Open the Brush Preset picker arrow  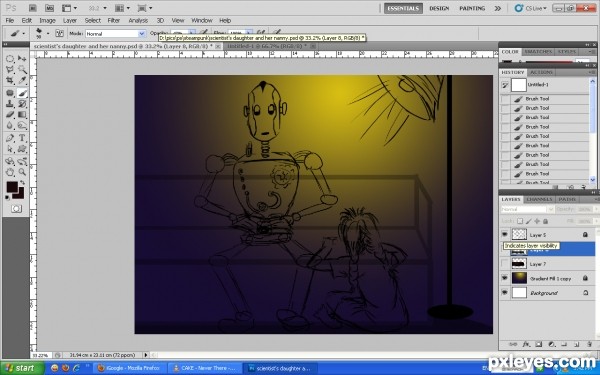pos(48,33)
